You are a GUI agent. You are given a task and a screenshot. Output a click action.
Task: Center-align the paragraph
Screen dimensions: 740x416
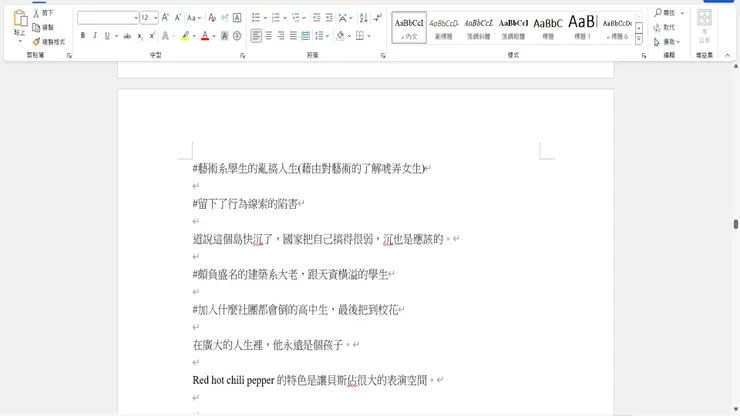tap(269, 36)
